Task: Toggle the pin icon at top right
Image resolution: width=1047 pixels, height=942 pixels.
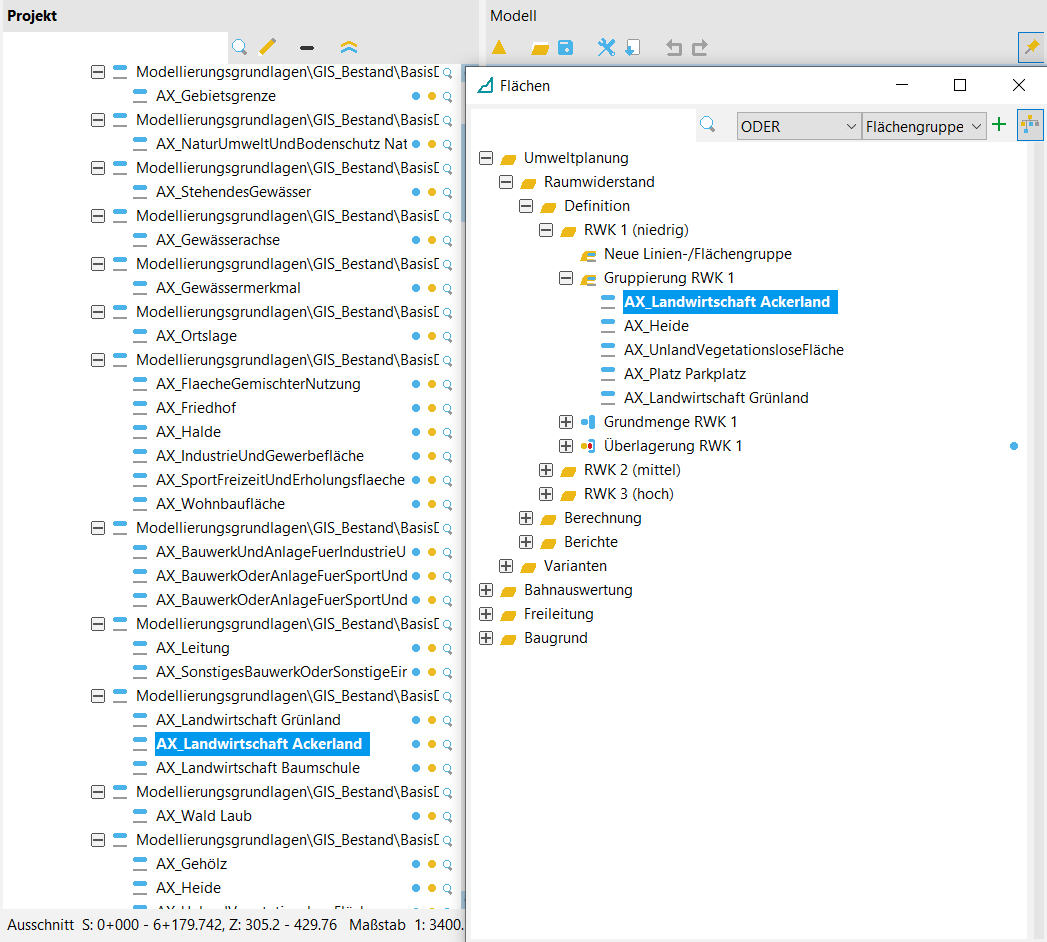Action: coord(1029,47)
